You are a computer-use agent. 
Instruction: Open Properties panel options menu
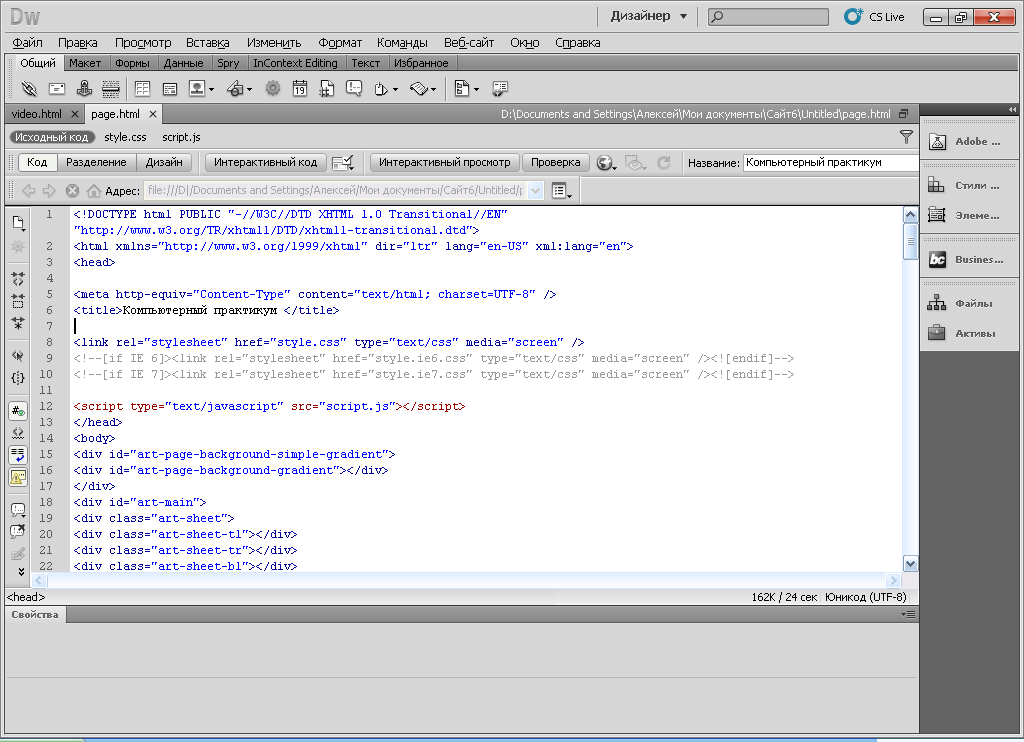point(908,615)
